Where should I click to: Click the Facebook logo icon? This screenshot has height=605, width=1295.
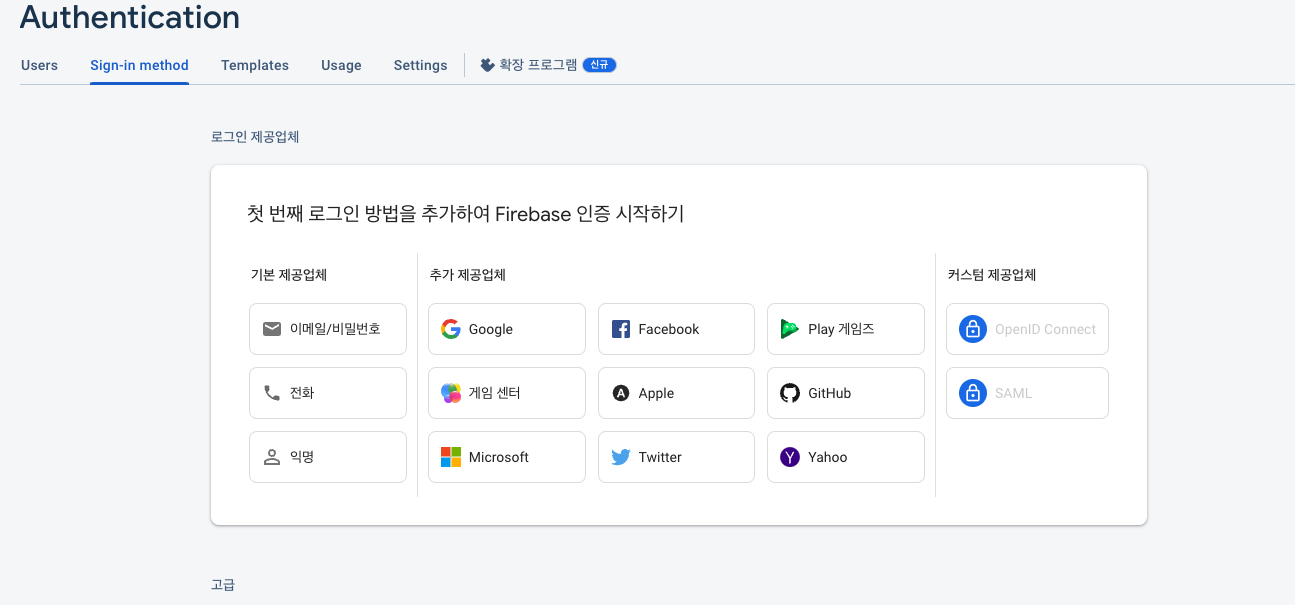621,329
